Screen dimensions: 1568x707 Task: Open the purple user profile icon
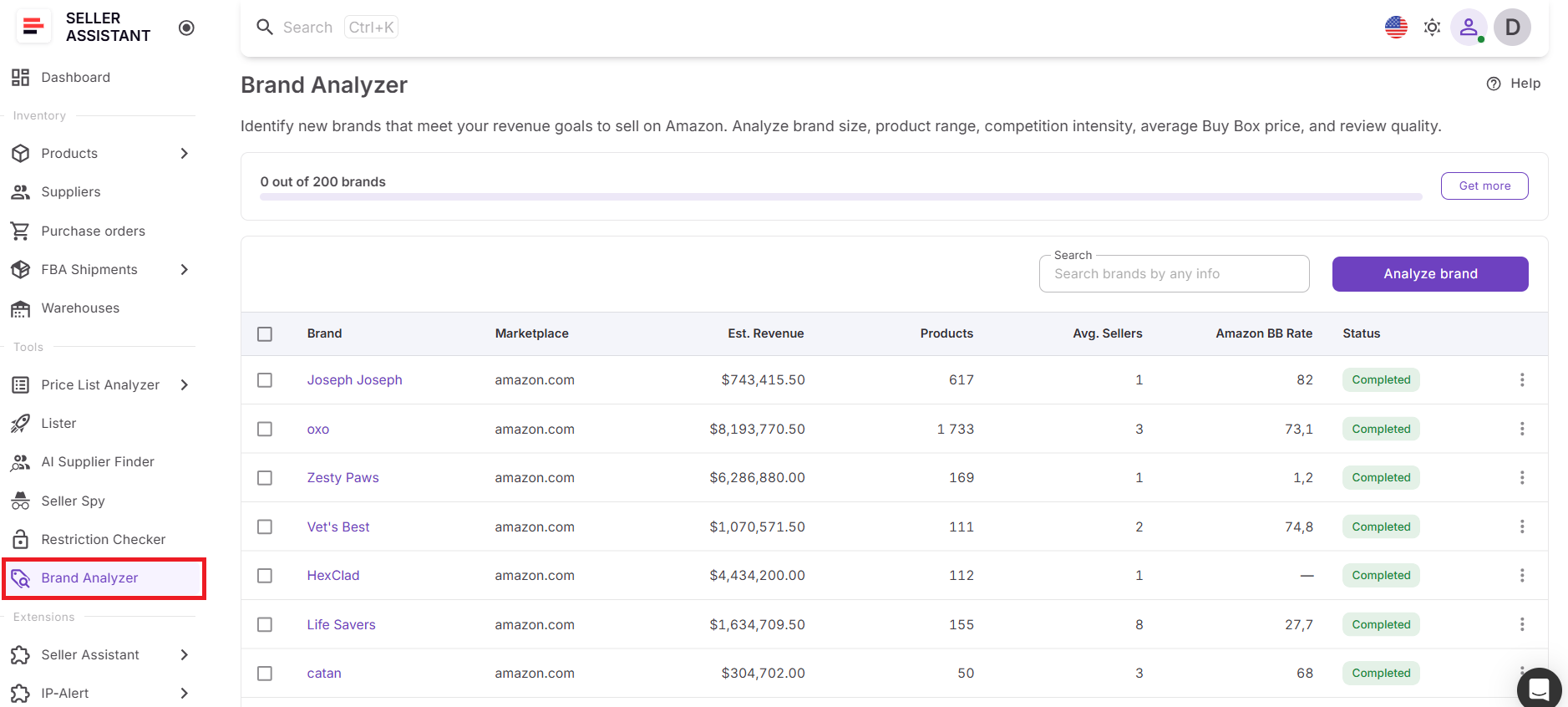click(1469, 28)
